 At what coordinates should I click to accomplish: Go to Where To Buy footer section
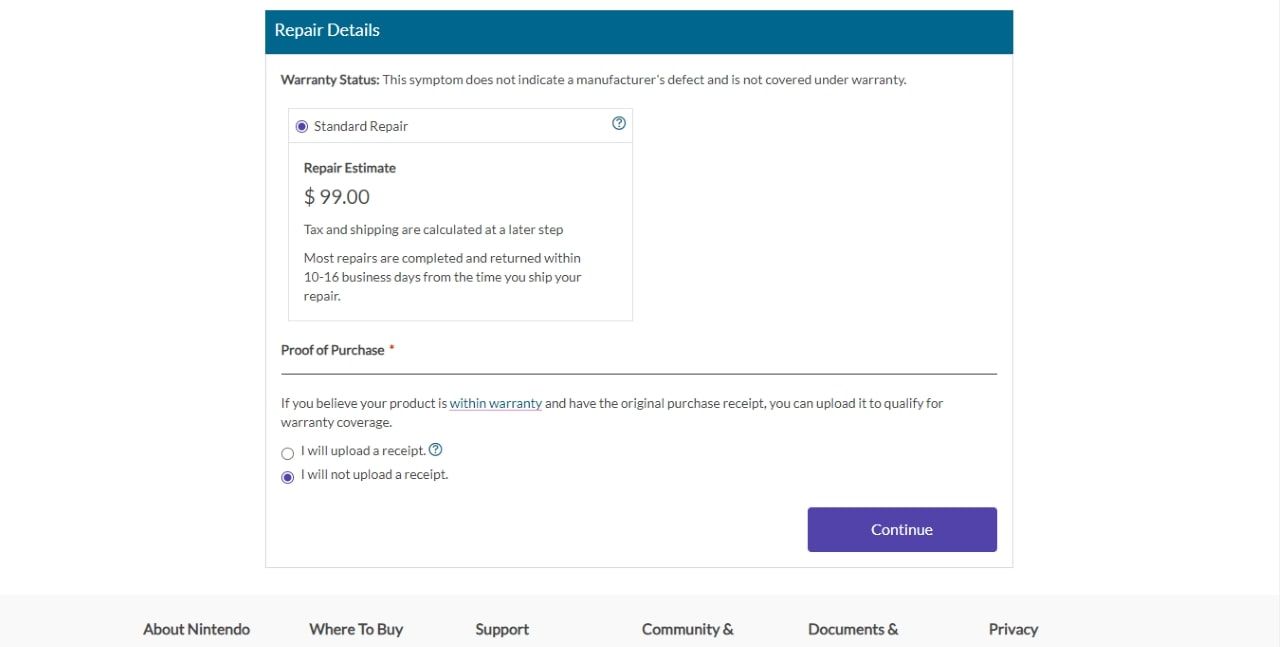356,629
